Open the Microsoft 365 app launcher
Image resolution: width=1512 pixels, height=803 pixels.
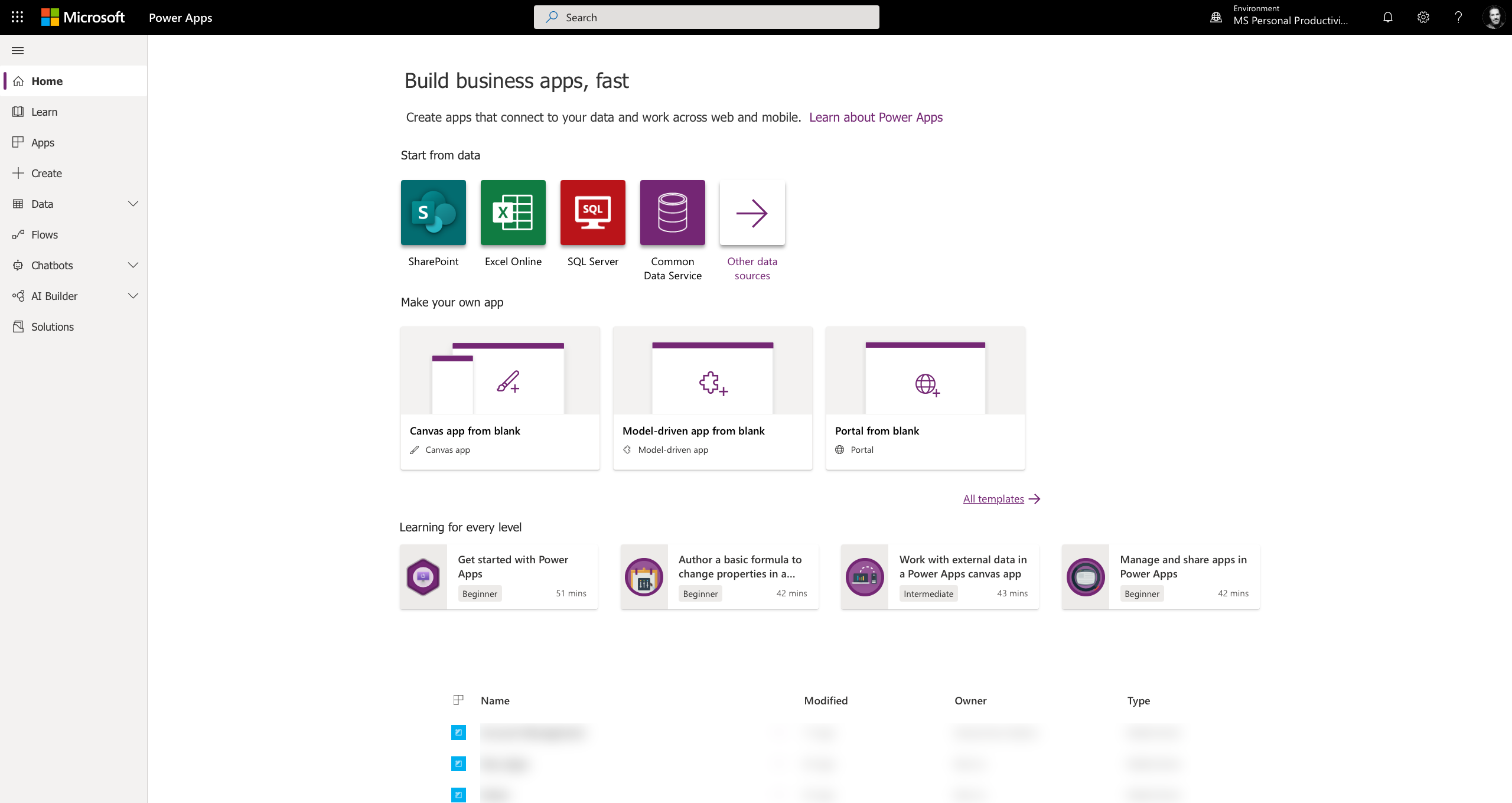(x=17, y=17)
